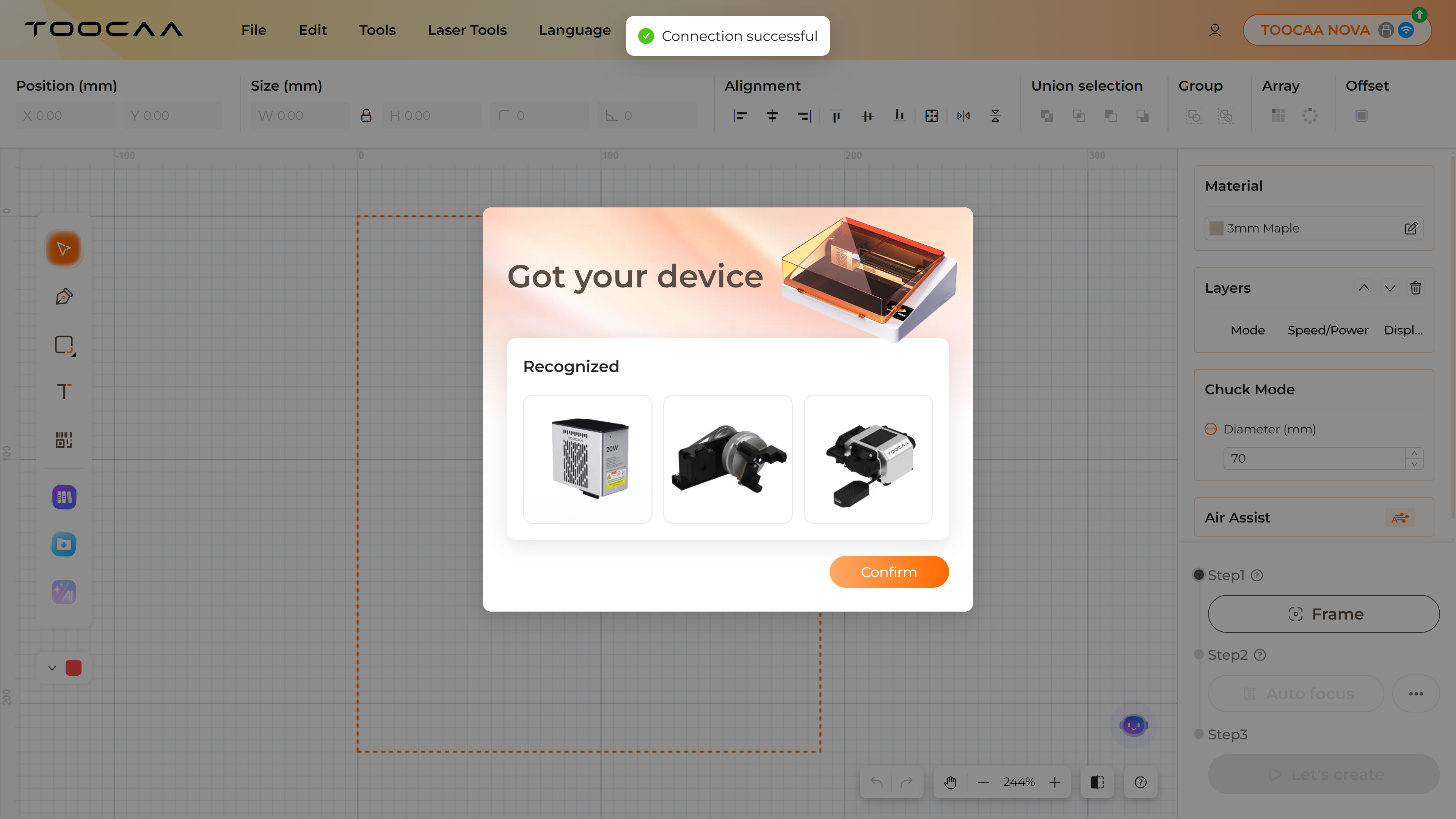Toggle the Air Assist switch
The width and height of the screenshot is (1456, 819).
click(x=1400, y=518)
